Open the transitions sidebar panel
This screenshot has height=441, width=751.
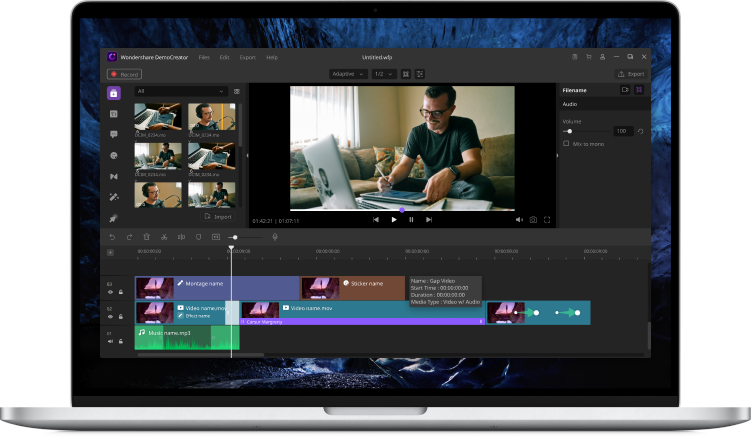pyautogui.click(x=114, y=177)
